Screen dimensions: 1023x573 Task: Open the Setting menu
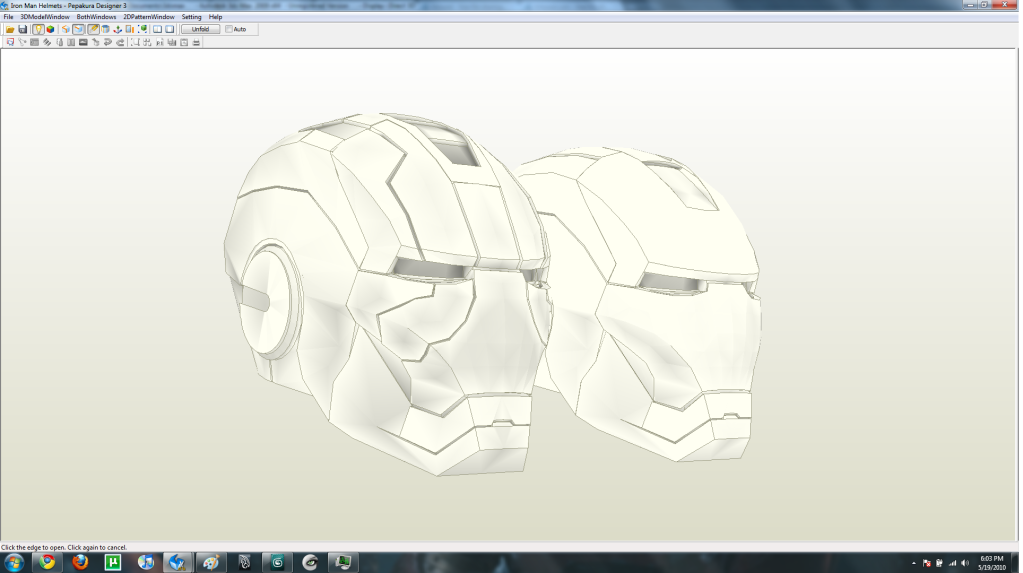click(191, 17)
